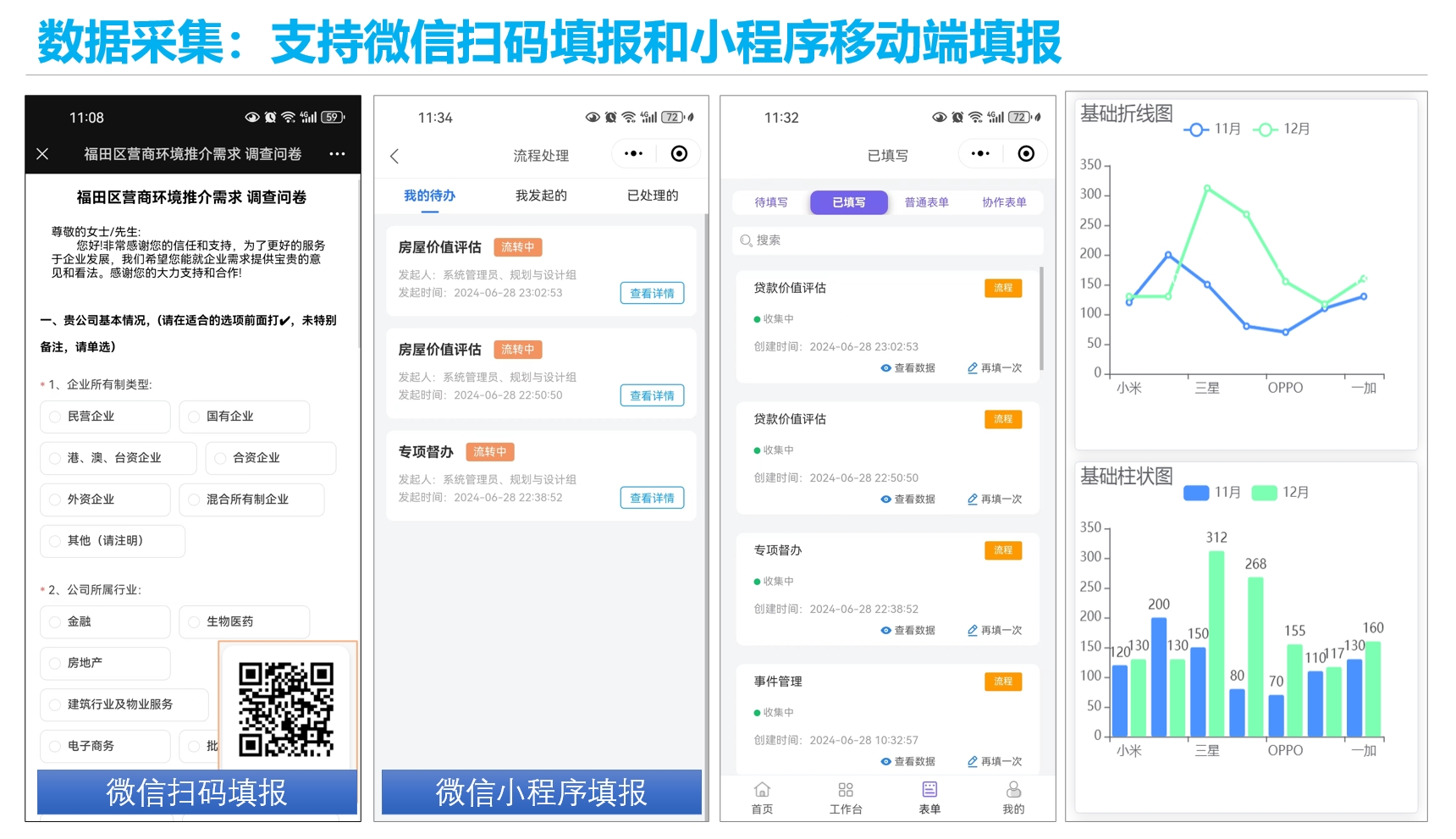Image resolution: width=1456 pixels, height=839 pixels.
Task: Switch to the 我发起的 tab
Action: (x=541, y=196)
